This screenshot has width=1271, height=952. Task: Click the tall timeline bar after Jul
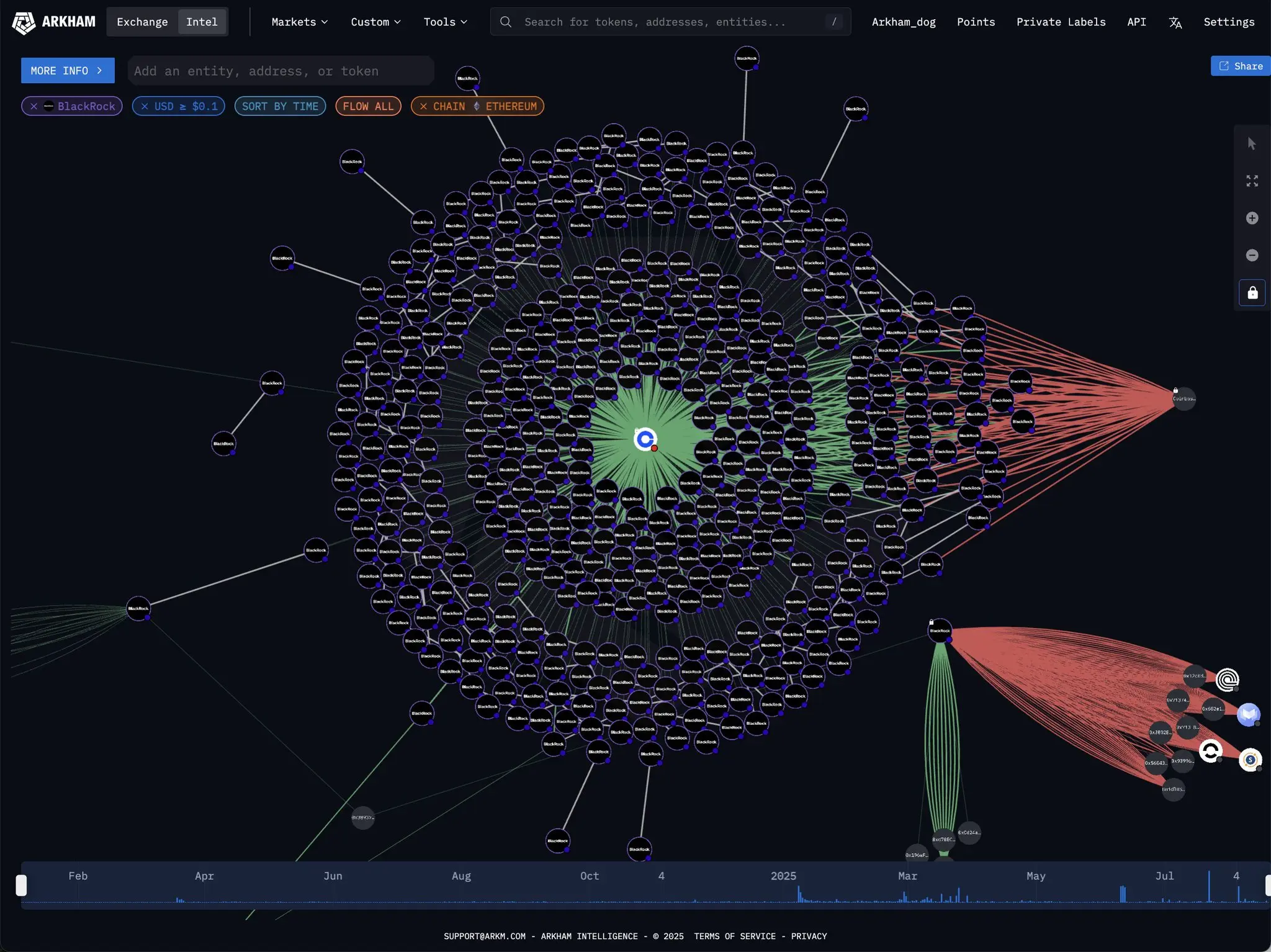coord(1209,887)
